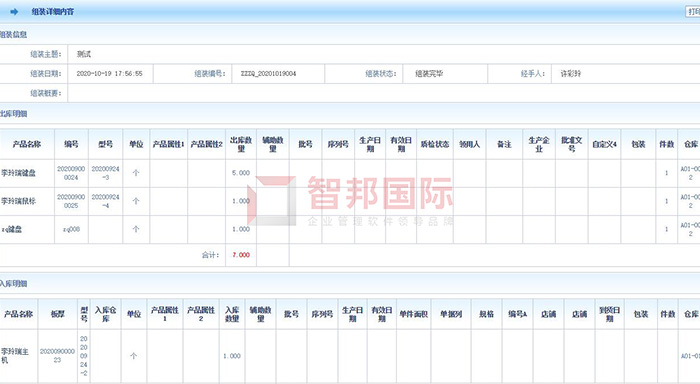The width and height of the screenshot is (700, 384).
Task: Click the assembly number ZZZQ_20201019004
Action: pyautogui.click(x=268, y=74)
